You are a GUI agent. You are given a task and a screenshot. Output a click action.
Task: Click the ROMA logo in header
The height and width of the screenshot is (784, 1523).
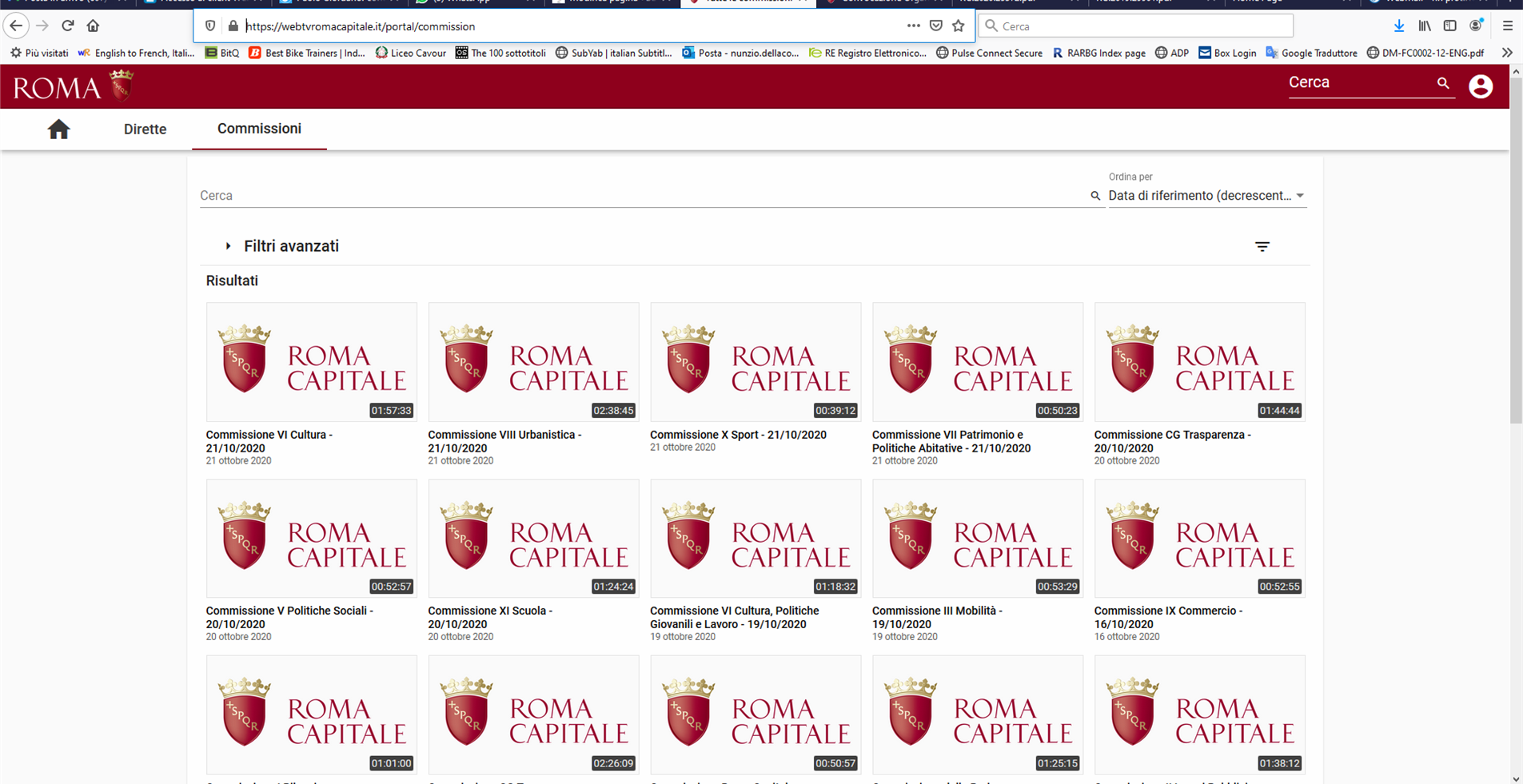point(73,86)
